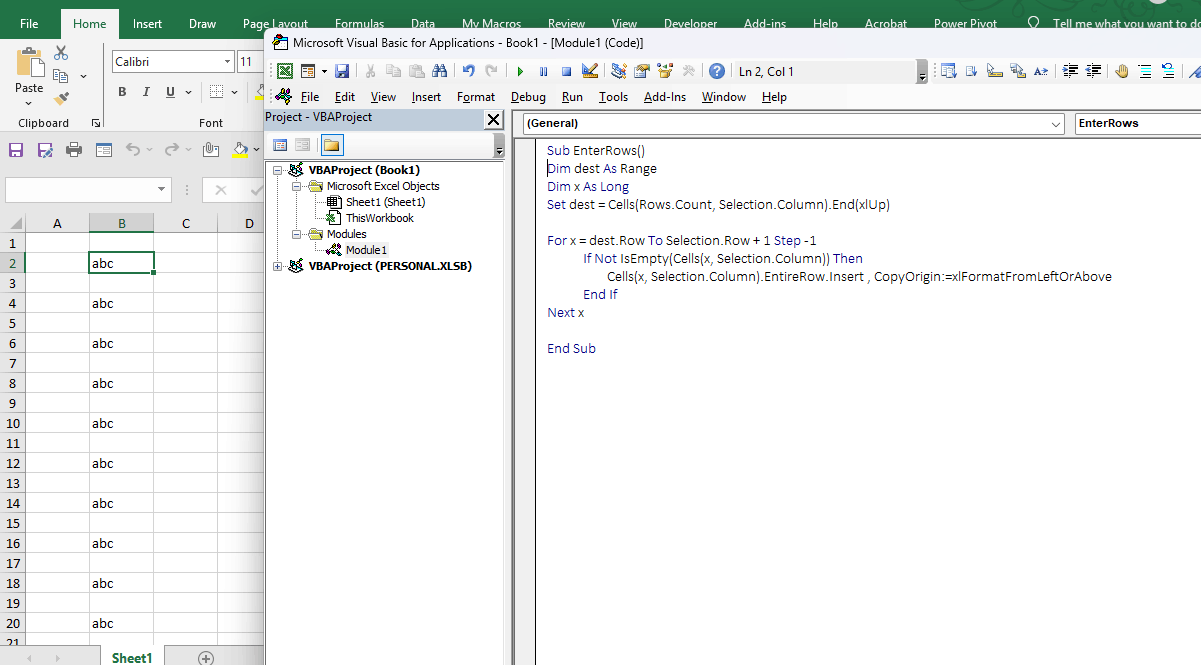Pause execution with the Break icon

coord(543,71)
